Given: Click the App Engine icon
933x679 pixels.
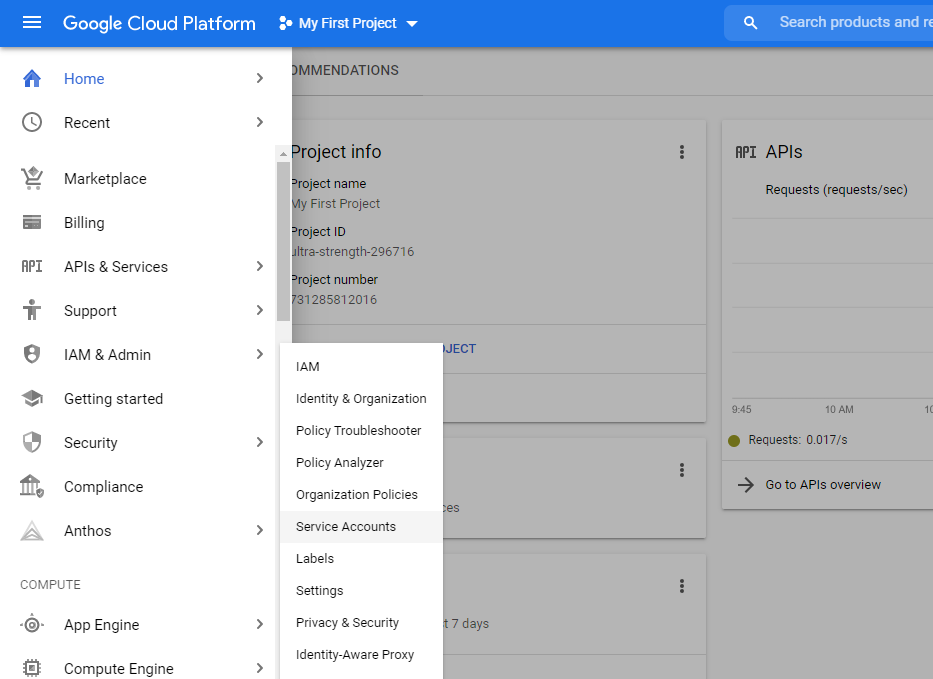Looking at the screenshot, I should (x=32, y=624).
